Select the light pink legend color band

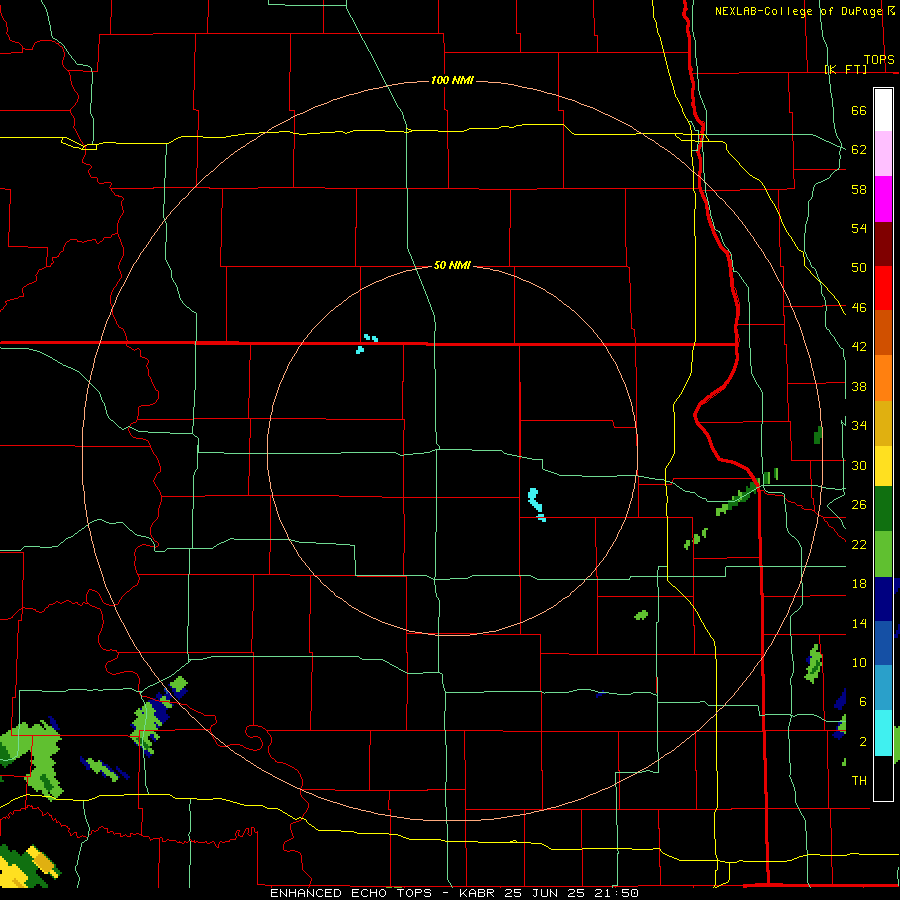tap(883, 154)
